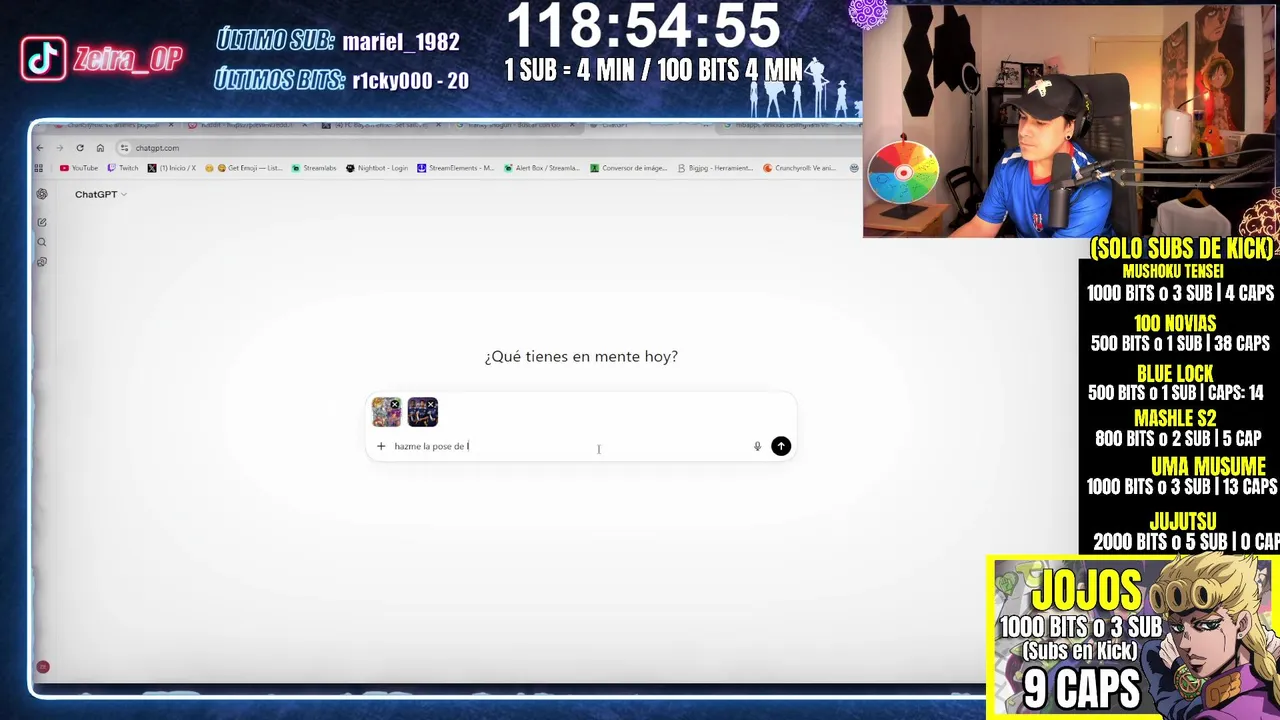Reload the chatgpt.com page
This screenshot has height=720, width=1280.
tap(80, 148)
